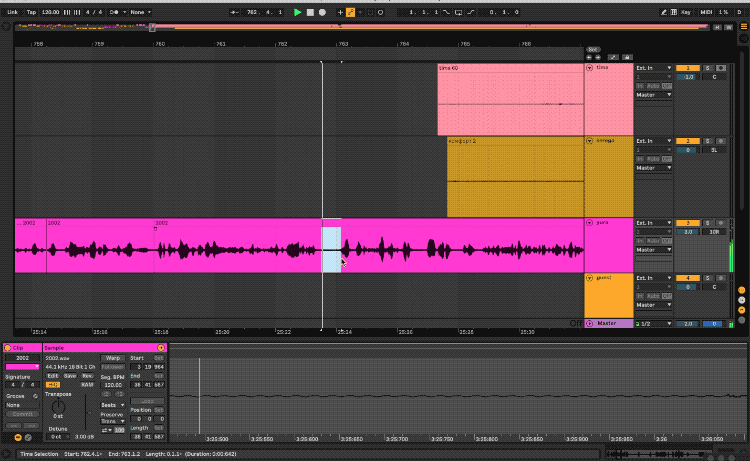The height and width of the screenshot is (461, 750).
Task: Click the Key map mode switch
Action: click(x=686, y=12)
